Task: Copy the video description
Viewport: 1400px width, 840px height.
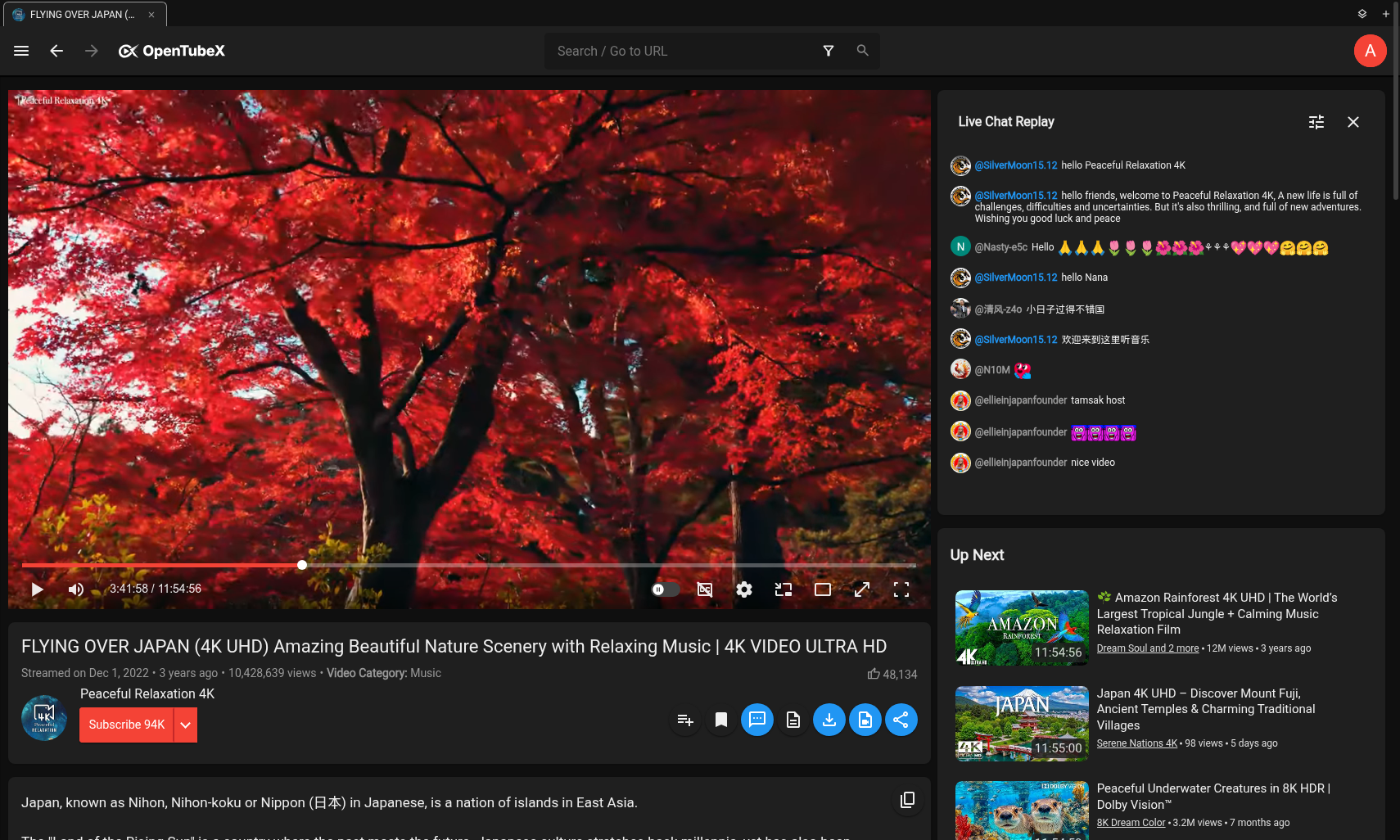Action: coord(908,800)
